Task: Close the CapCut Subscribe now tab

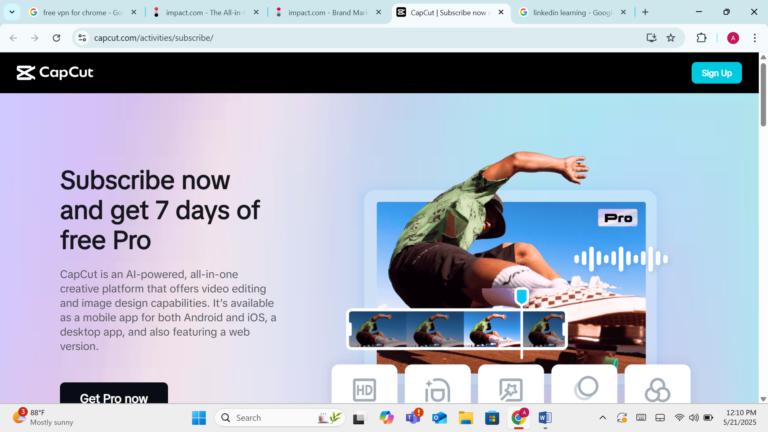Action: 501,12
